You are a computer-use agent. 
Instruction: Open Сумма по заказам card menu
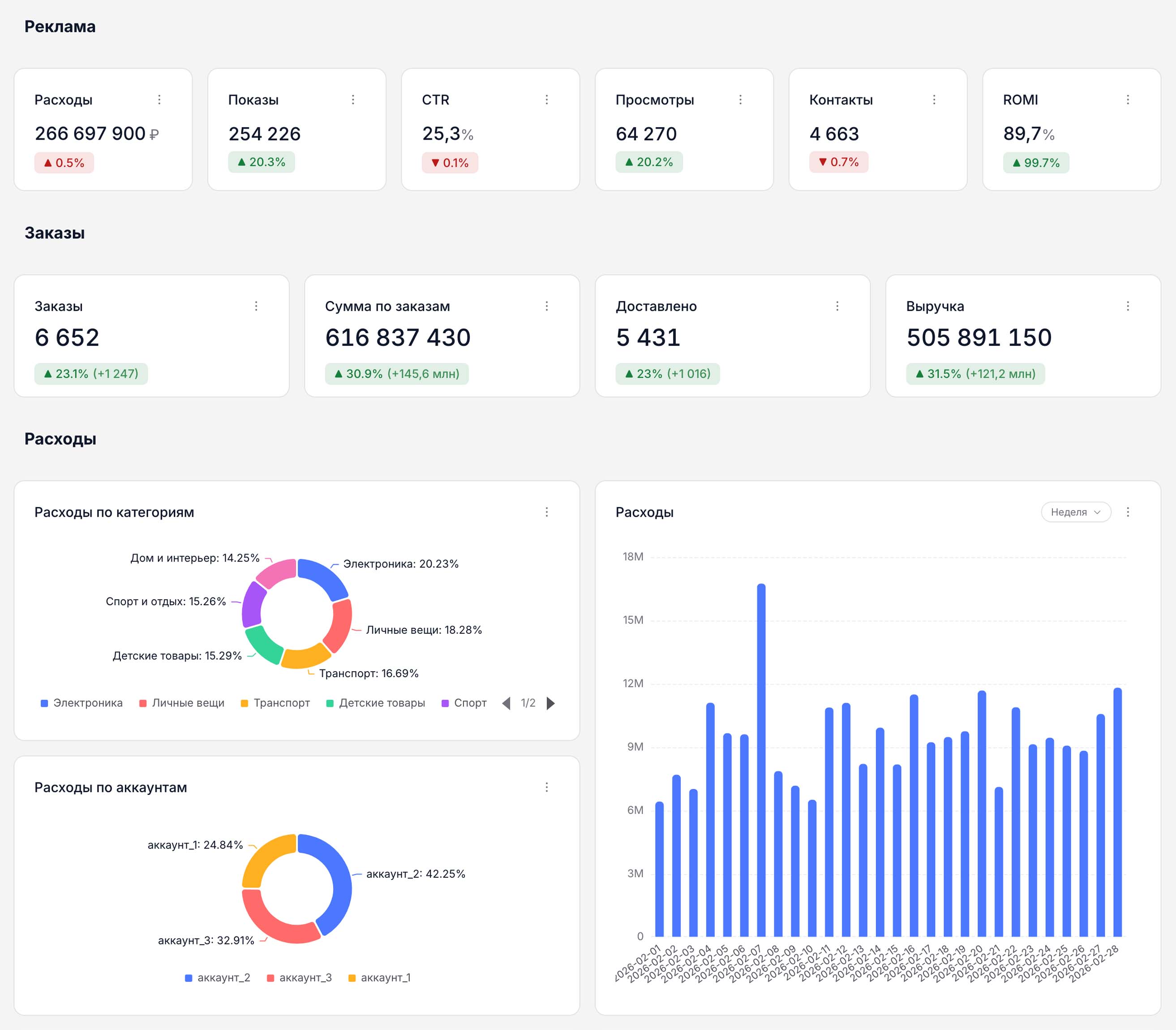(x=547, y=306)
